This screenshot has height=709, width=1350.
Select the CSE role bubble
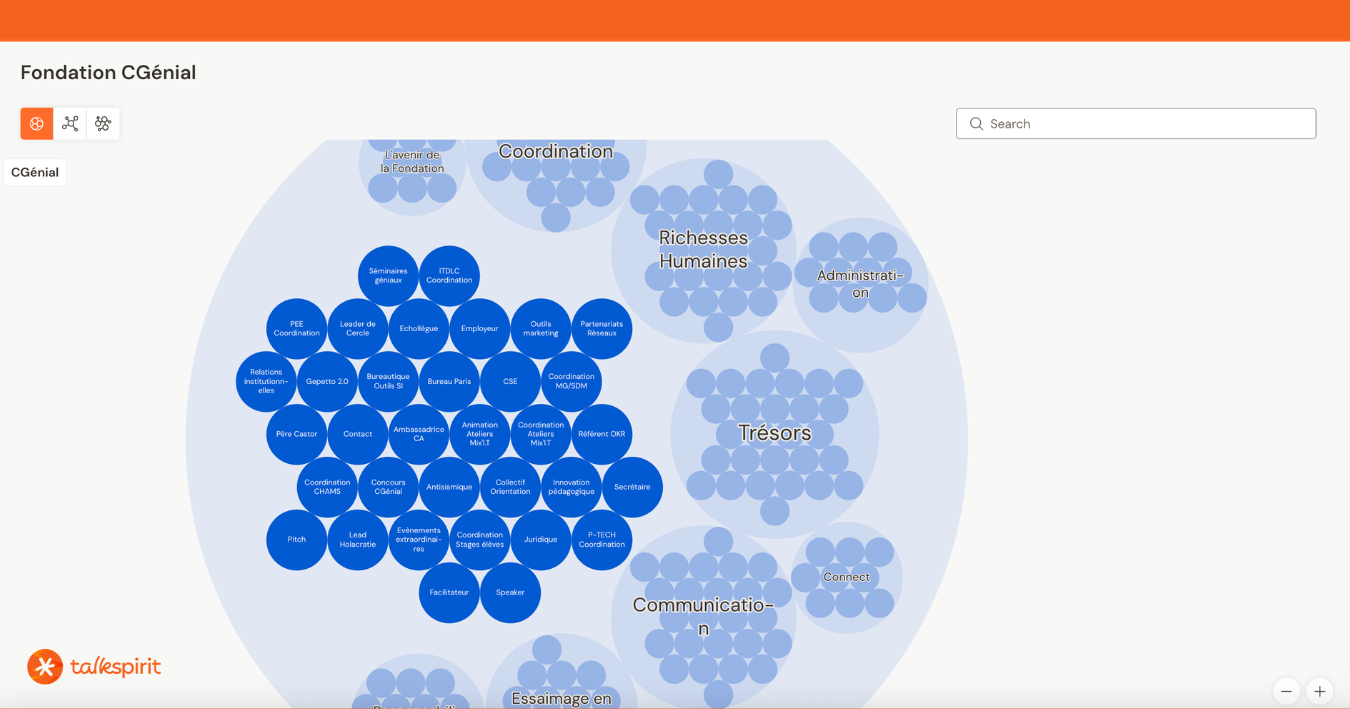click(510, 381)
